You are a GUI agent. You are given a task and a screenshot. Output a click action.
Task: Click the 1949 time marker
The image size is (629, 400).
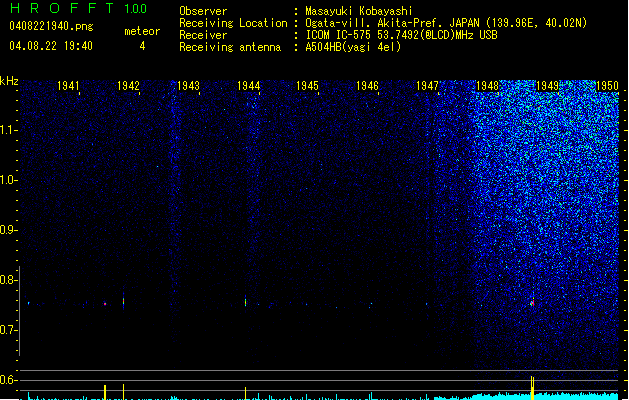click(x=548, y=86)
